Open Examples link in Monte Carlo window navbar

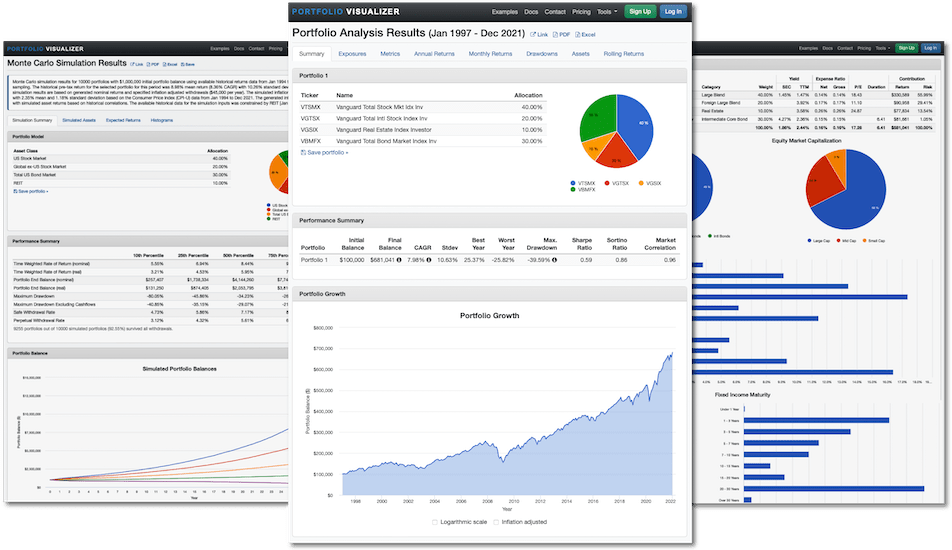pos(220,49)
